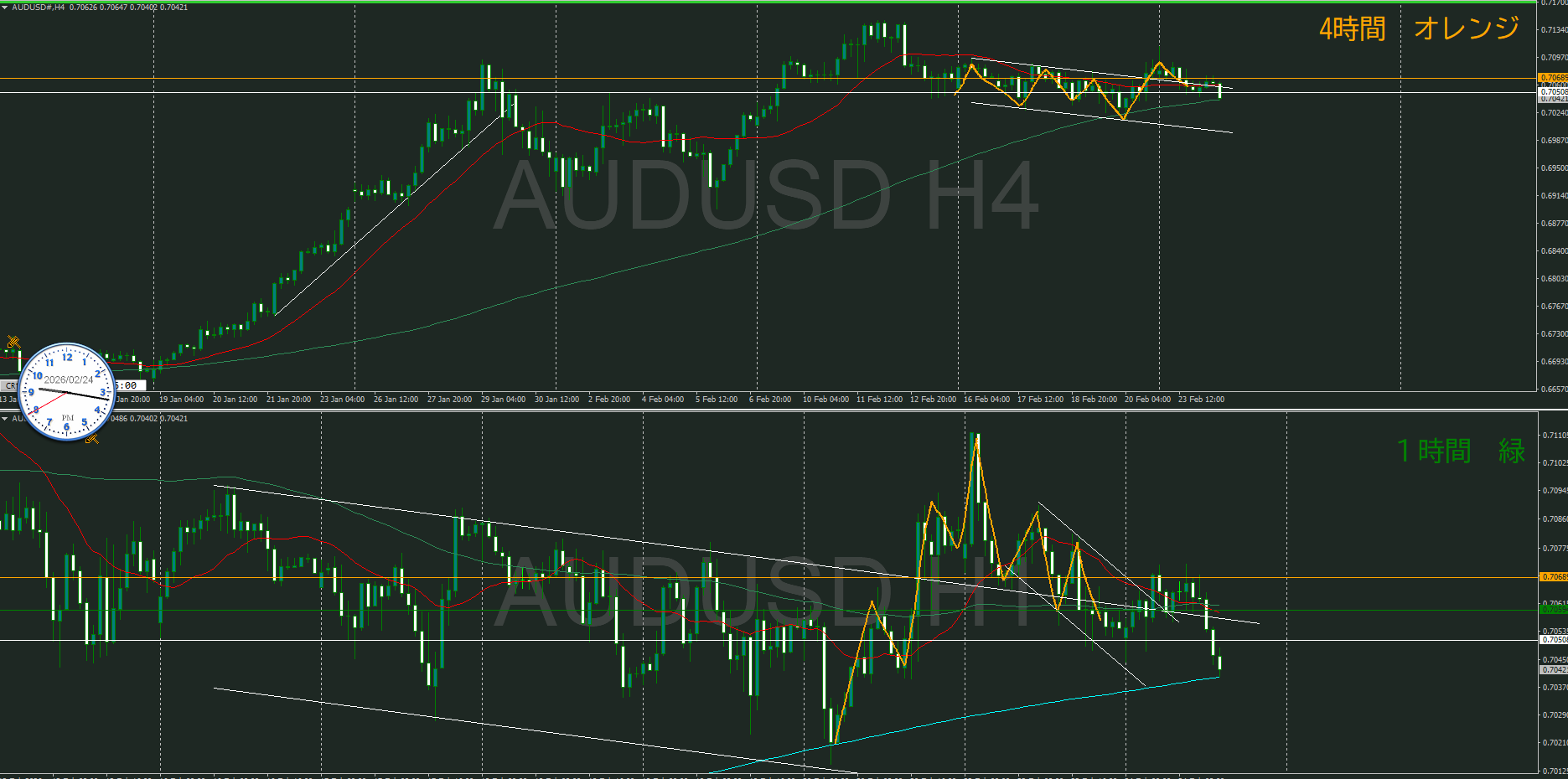Click the AUDUSD H4 watermark text

point(765,197)
